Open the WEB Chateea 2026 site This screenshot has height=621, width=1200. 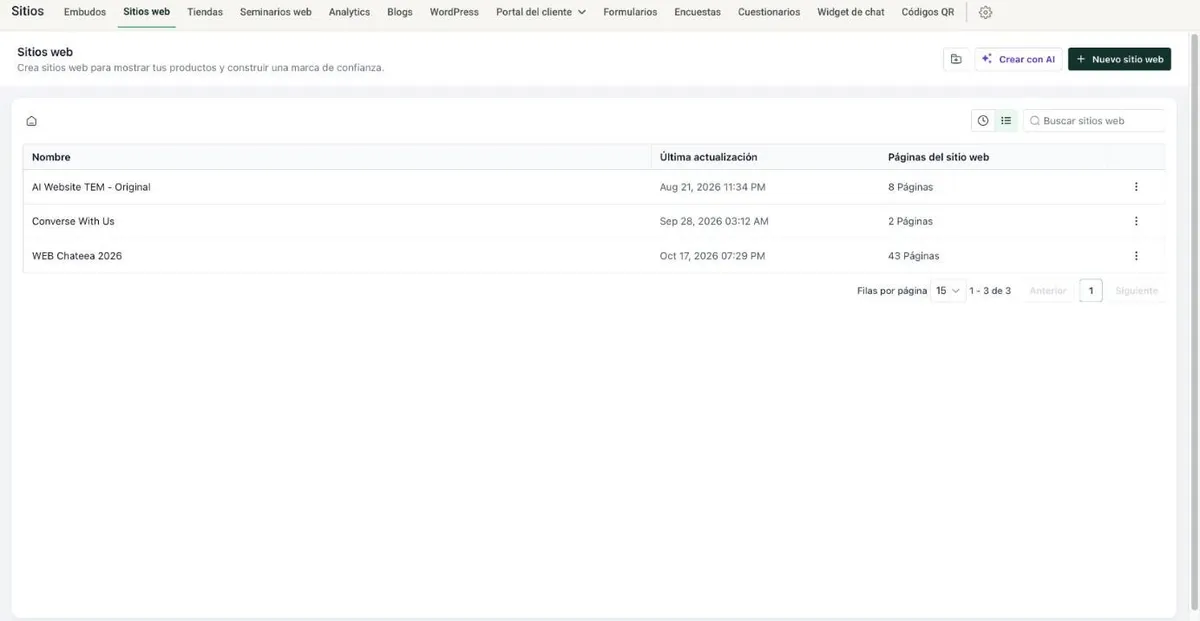click(77, 256)
